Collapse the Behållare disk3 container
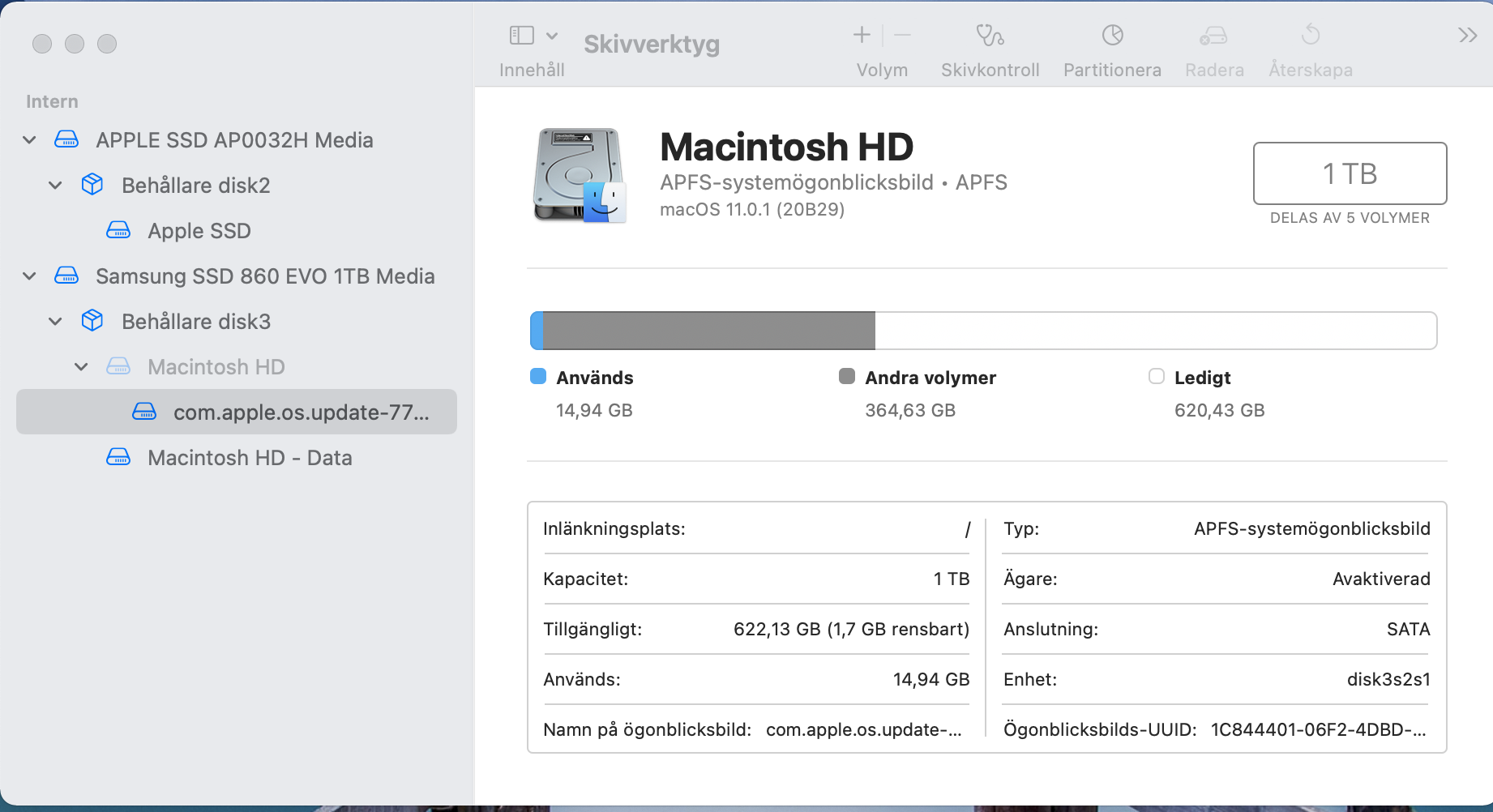 pos(56,322)
